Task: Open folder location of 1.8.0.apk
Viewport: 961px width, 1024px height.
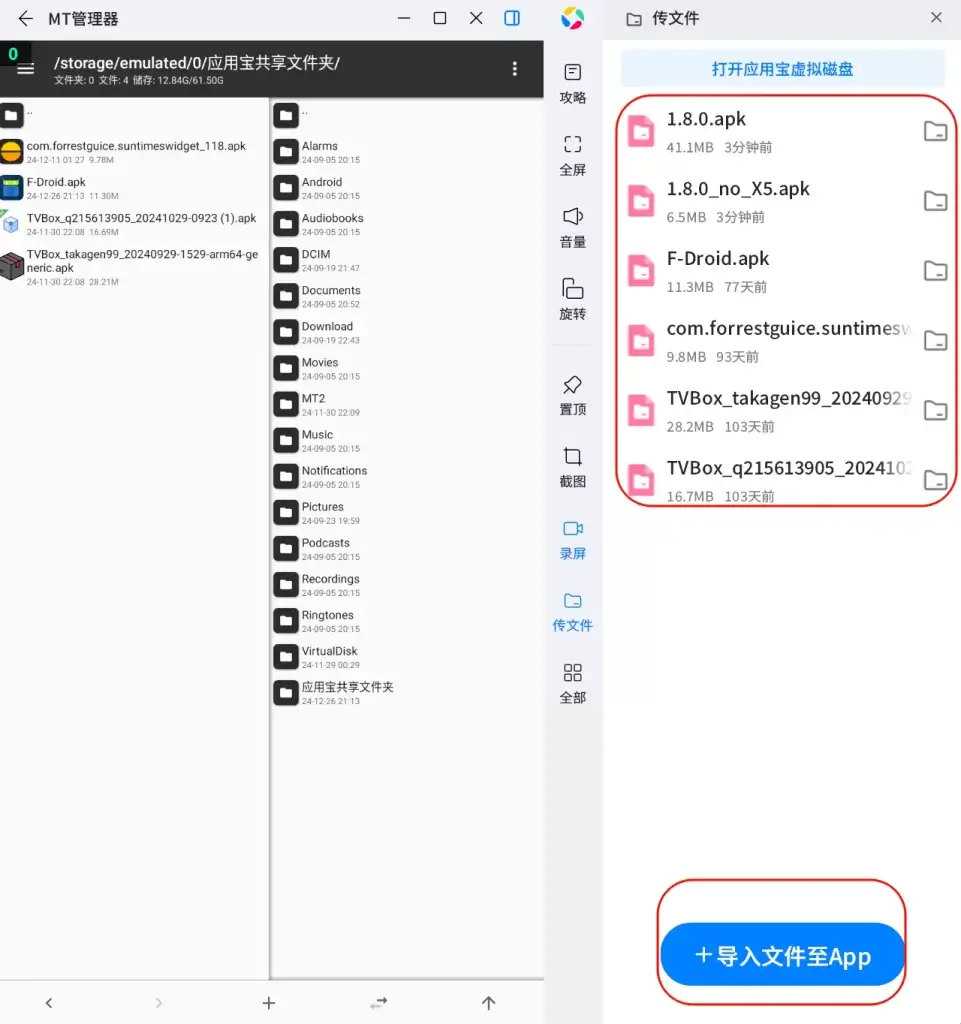Action: tap(935, 131)
